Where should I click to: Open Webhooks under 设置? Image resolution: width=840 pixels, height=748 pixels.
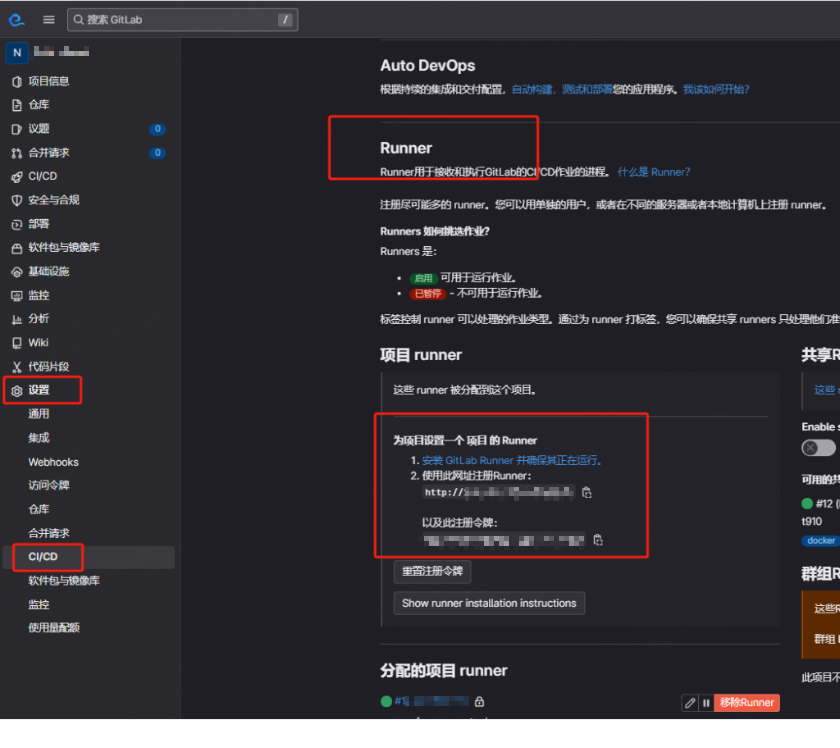[x=54, y=462]
